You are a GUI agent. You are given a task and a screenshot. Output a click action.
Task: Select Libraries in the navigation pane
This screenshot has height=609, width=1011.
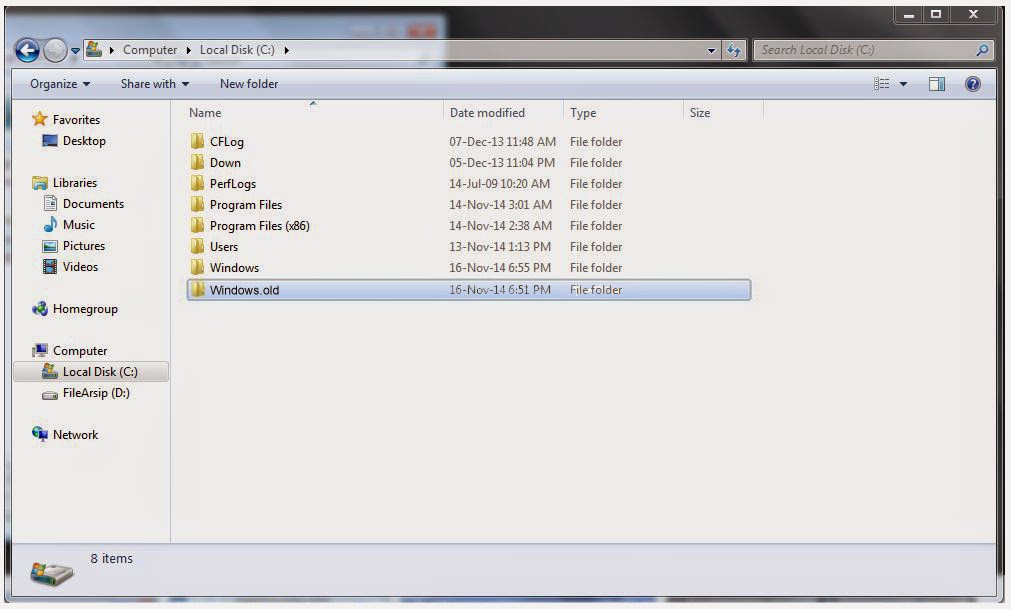[x=75, y=183]
